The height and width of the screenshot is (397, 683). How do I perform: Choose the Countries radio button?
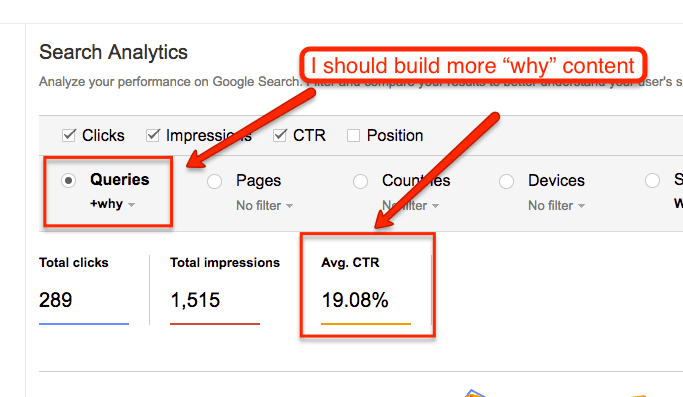point(360,181)
